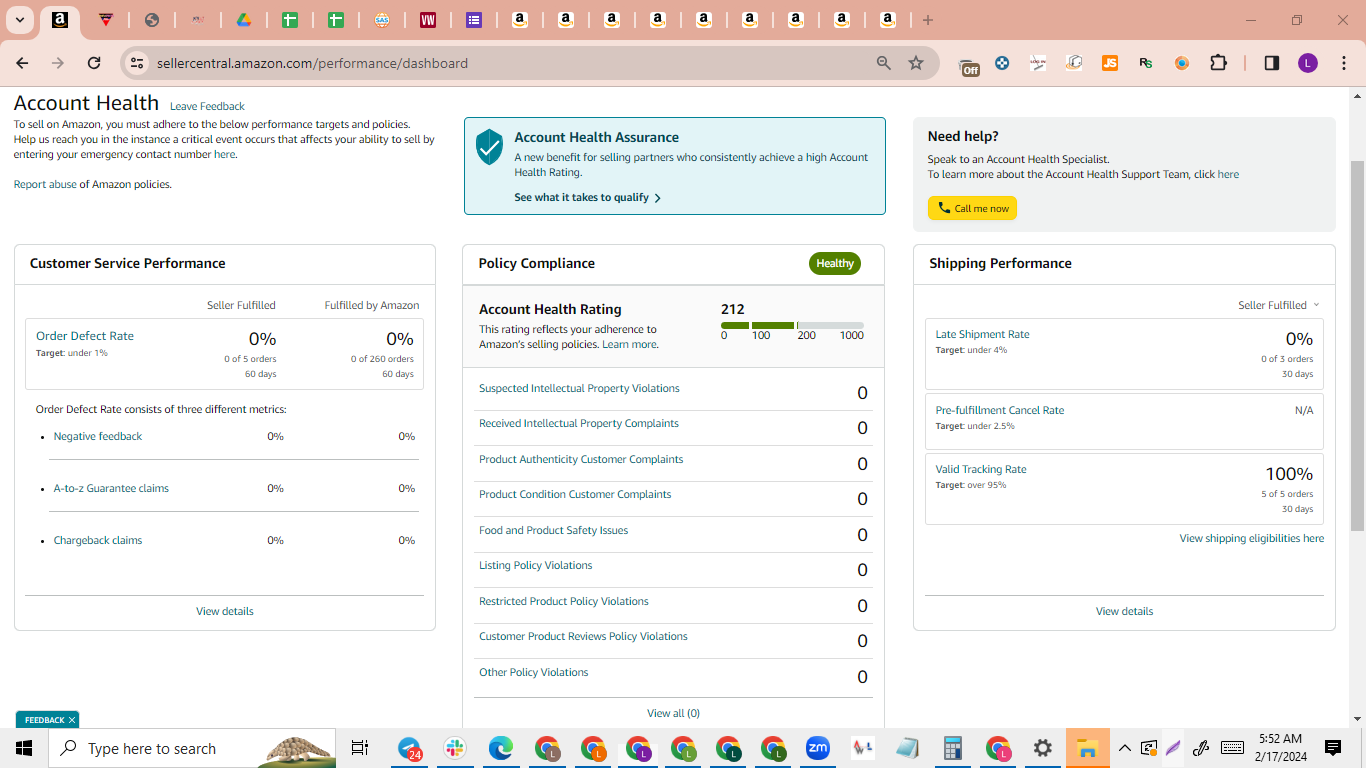Launch Microsoft Edge from the taskbar
Viewport: 1366px width, 768px height.
(x=501, y=748)
